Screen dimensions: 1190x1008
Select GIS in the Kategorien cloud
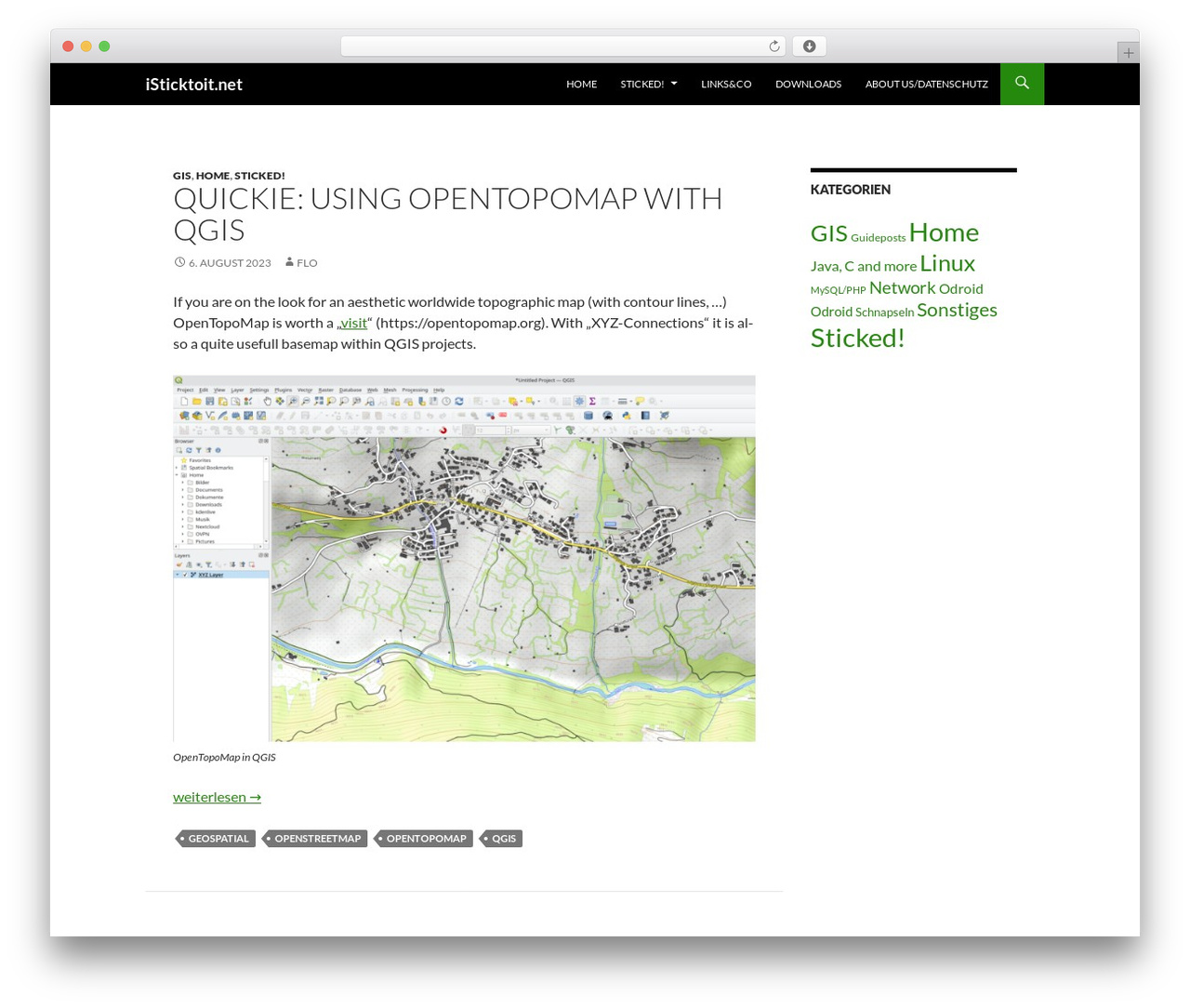[828, 232]
